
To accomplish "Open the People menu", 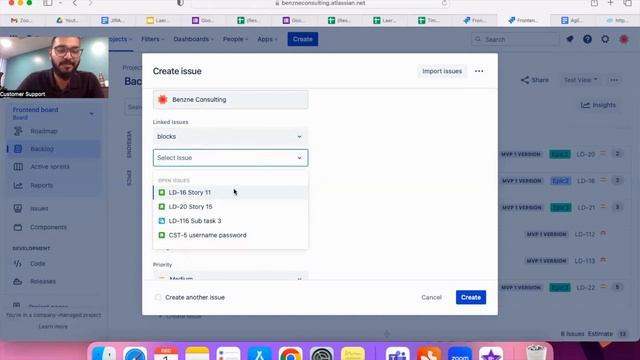I will tap(236, 39).
